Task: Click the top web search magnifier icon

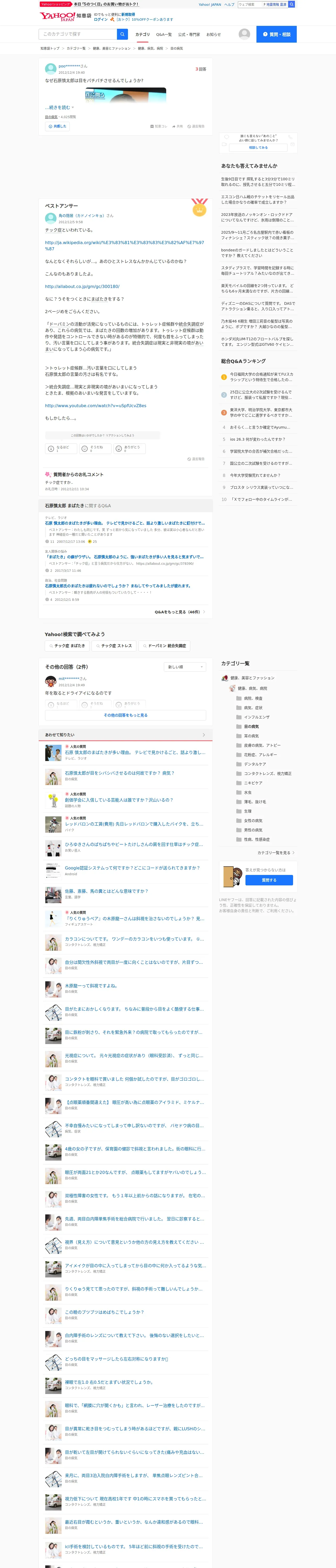Action: point(292,4)
